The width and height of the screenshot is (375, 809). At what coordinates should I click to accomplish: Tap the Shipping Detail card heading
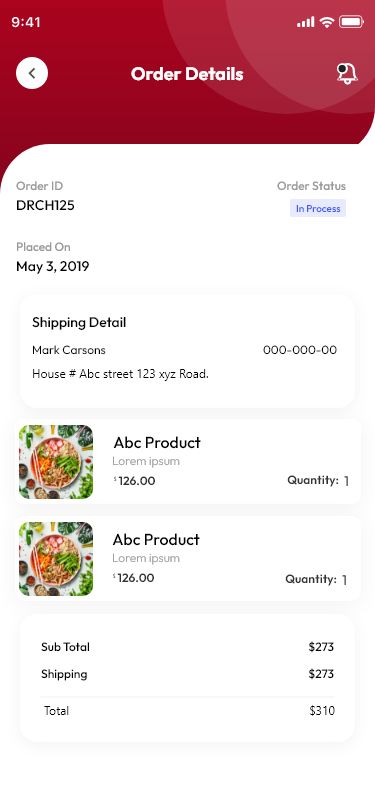coord(79,322)
